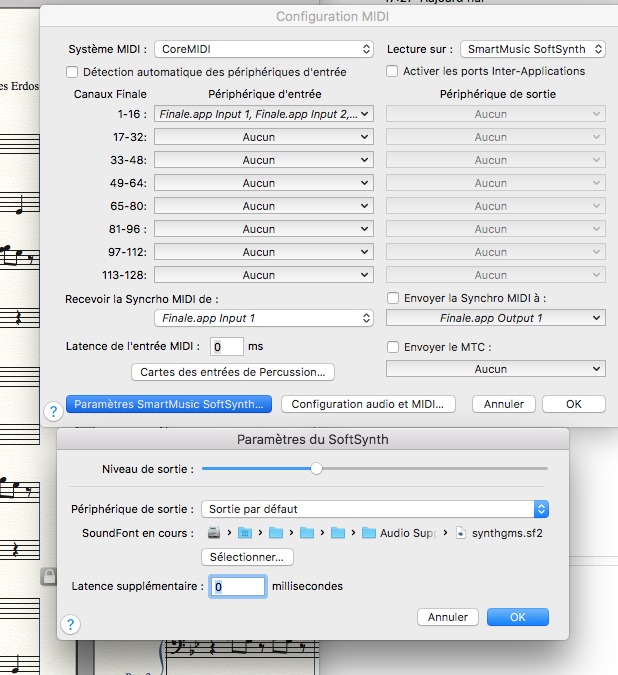The image size is (618, 675).
Task: Open Recevoir la Synchro MIDI input dropdown
Action: pyautogui.click(x=264, y=318)
